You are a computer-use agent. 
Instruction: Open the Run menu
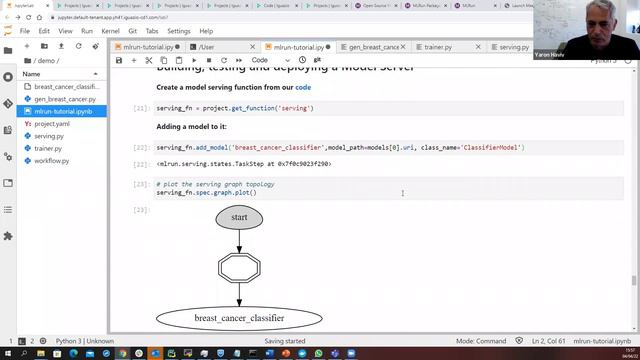pyautogui.click(x=87, y=31)
